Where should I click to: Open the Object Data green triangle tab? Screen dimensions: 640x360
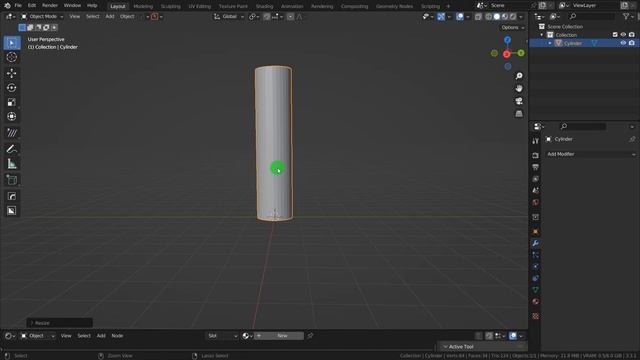click(x=536, y=290)
